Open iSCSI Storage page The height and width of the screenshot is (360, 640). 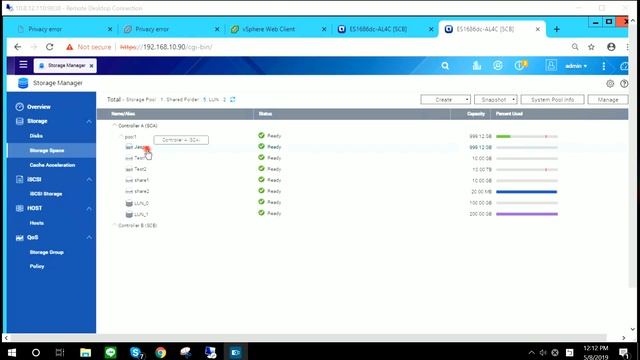tap(46, 194)
